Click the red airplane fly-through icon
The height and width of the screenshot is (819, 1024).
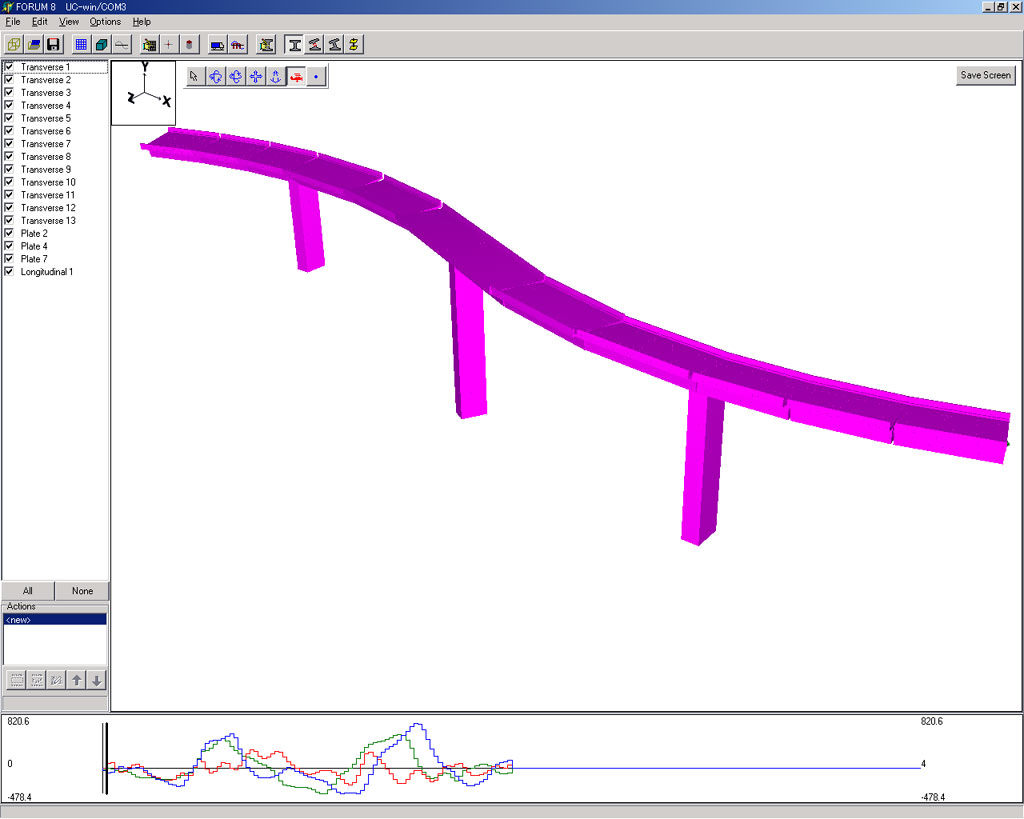tap(296, 76)
